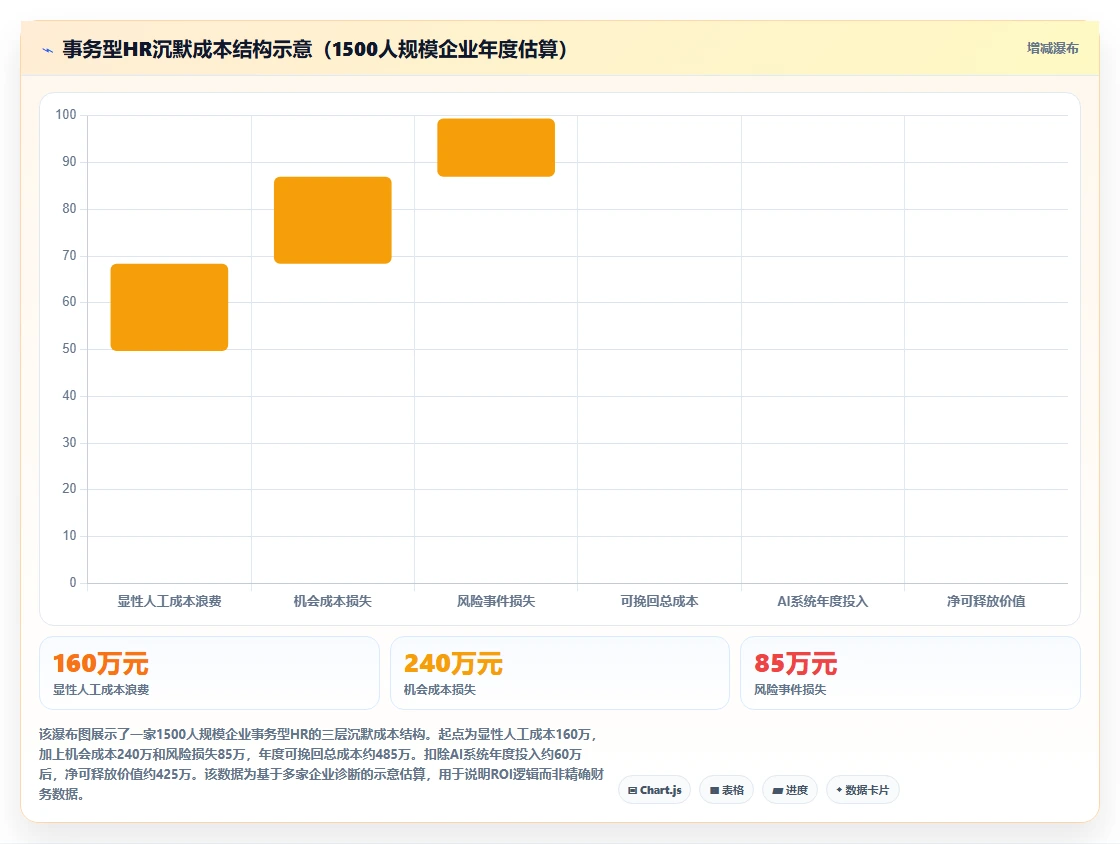Click the lightning icon beside the chart title

(48, 50)
